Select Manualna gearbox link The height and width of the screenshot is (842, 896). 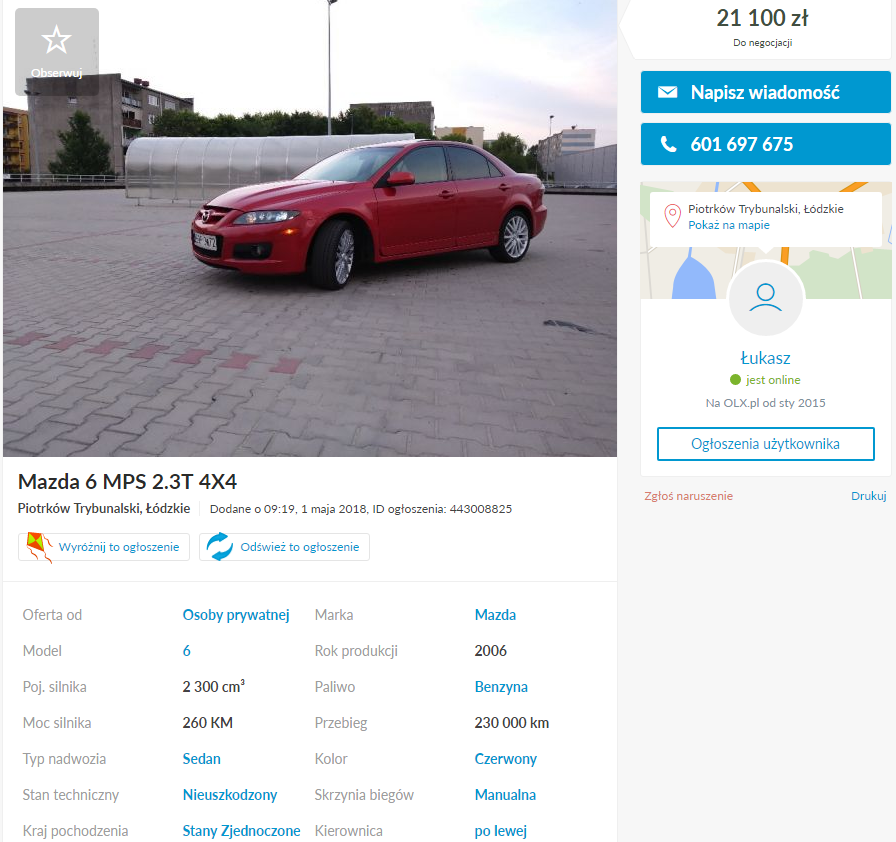pyautogui.click(x=505, y=795)
